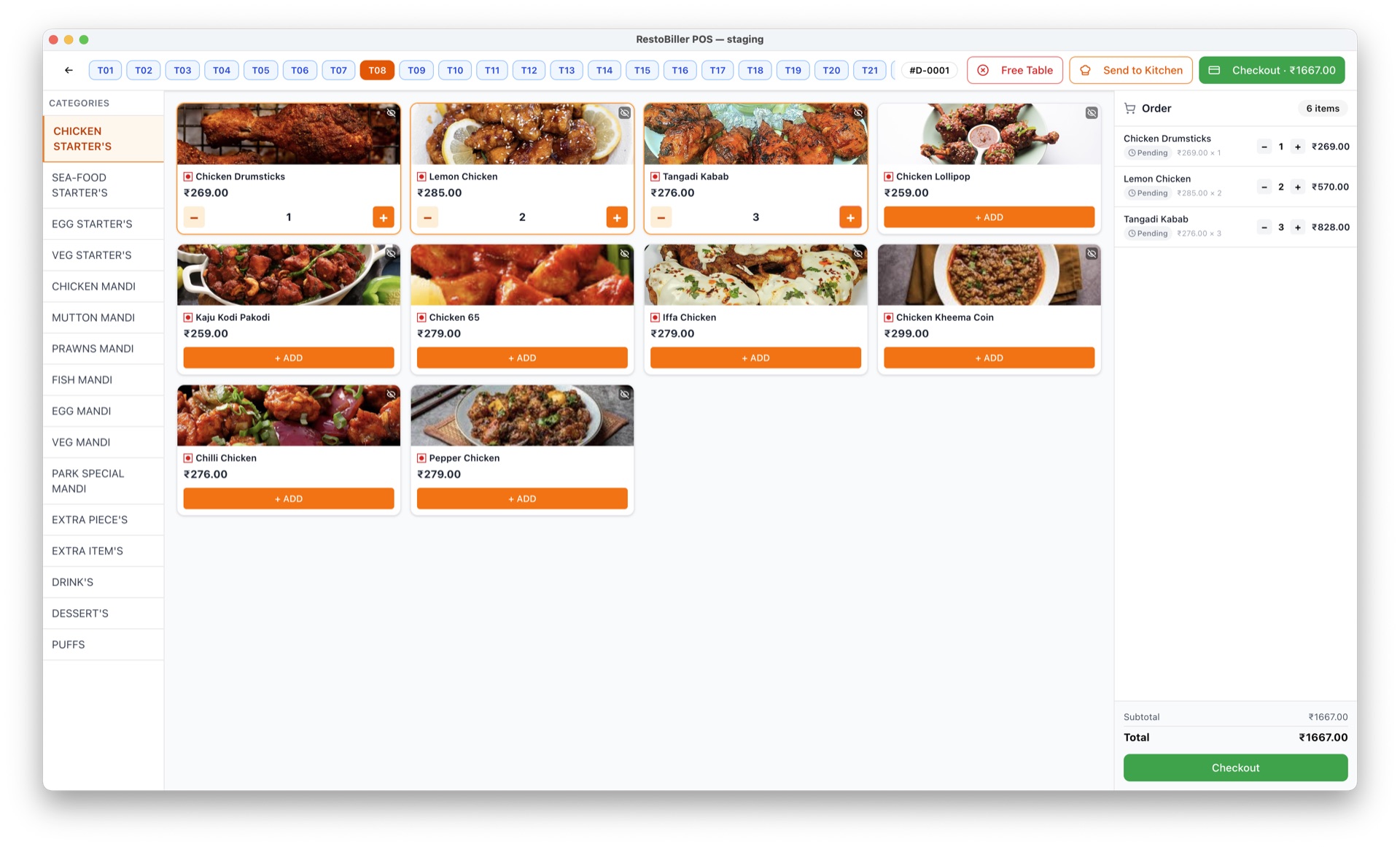Decrease Tangadi Kabab quantity on menu card

tap(661, 217)
